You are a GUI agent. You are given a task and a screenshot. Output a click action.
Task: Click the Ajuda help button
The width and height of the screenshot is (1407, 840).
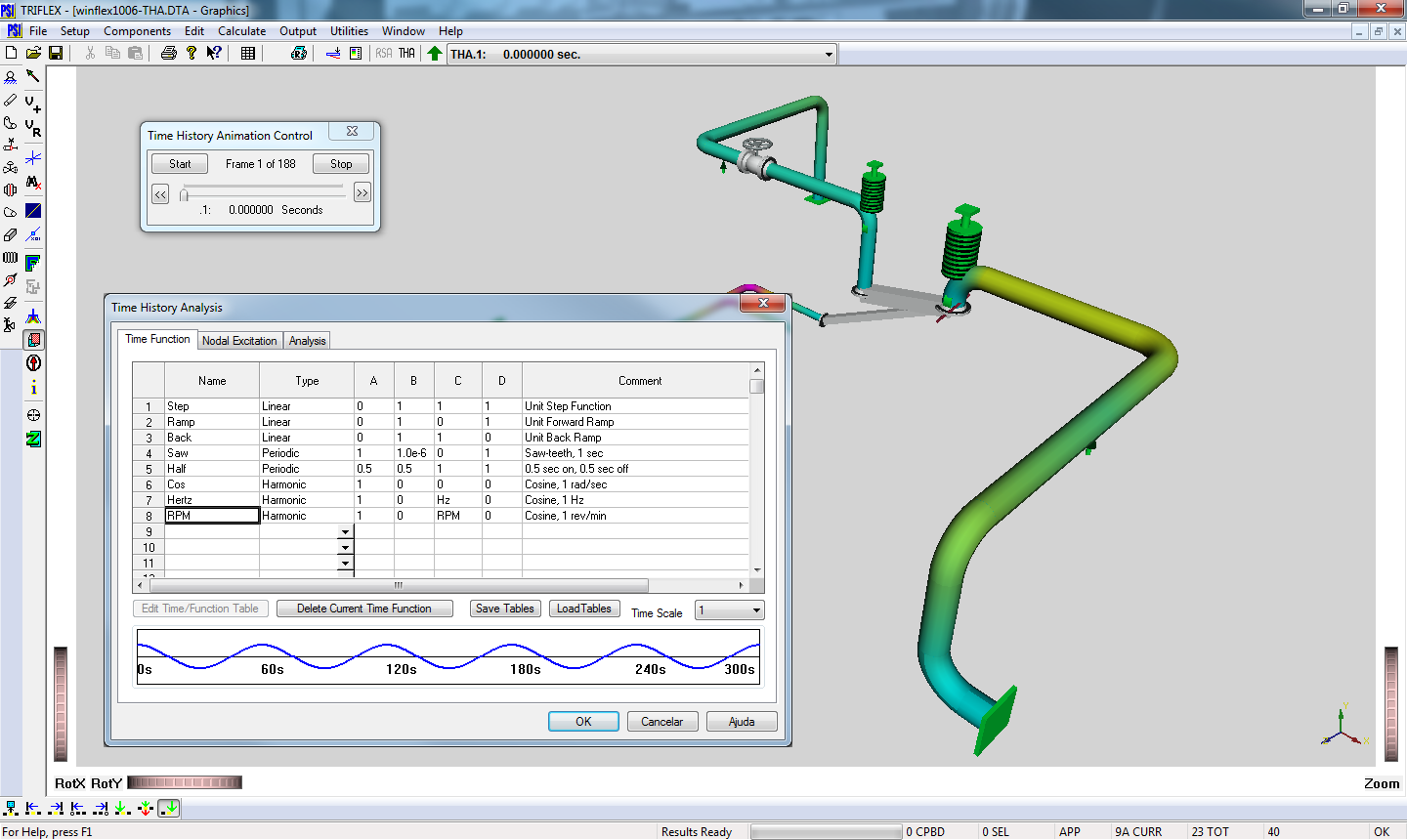pyautogui.click(x=742, y=722)
